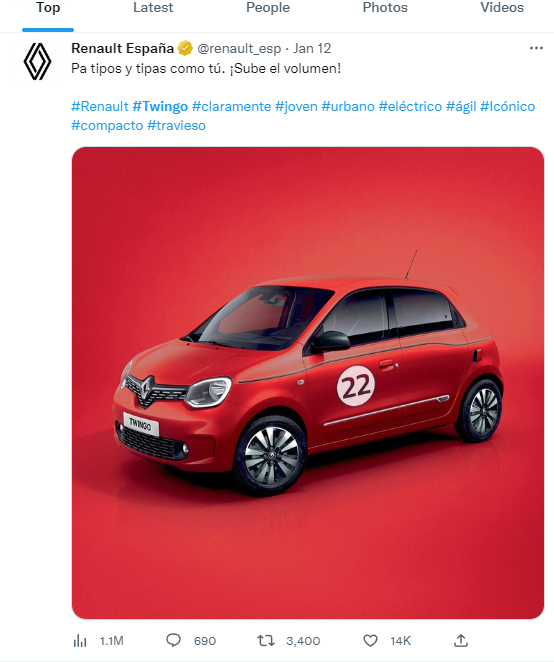Follow the #eléctrico hashtag link
This screenshot has width=554, height=662.
(x=410, y=106)
